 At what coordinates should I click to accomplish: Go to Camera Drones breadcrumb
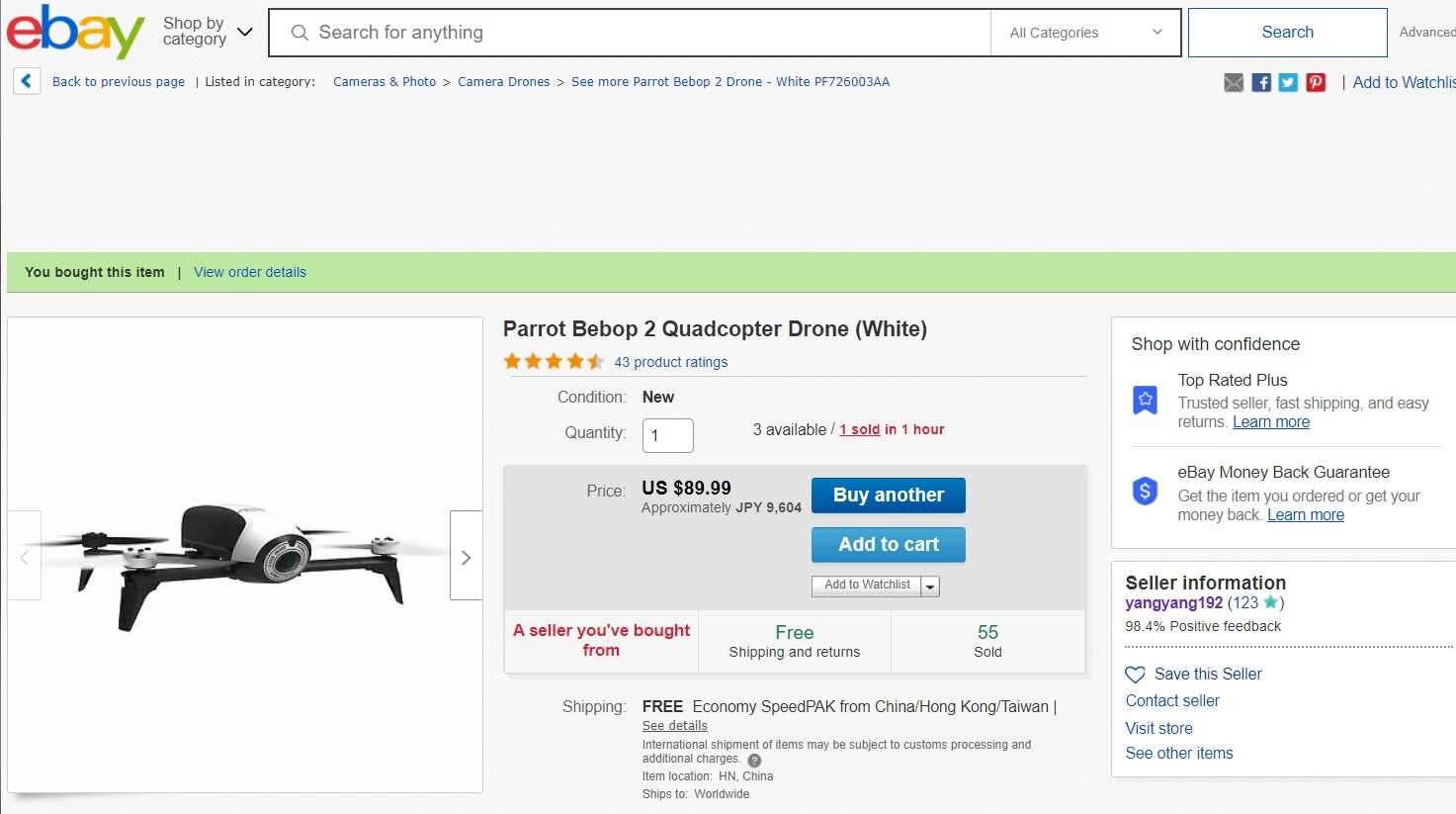503,82
